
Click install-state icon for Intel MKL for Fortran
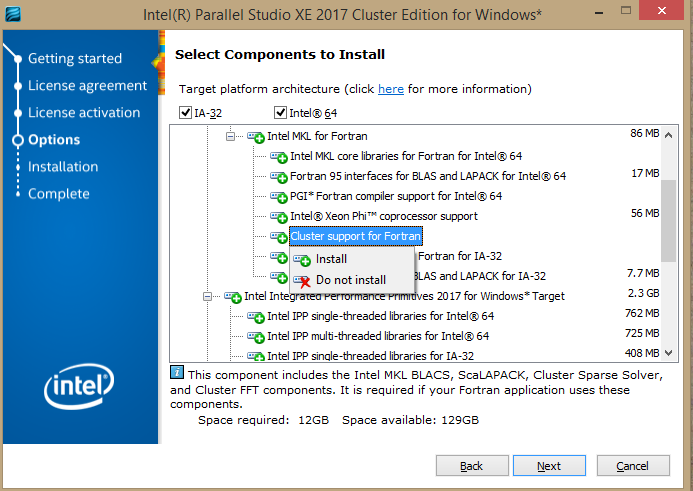point(256,136)
